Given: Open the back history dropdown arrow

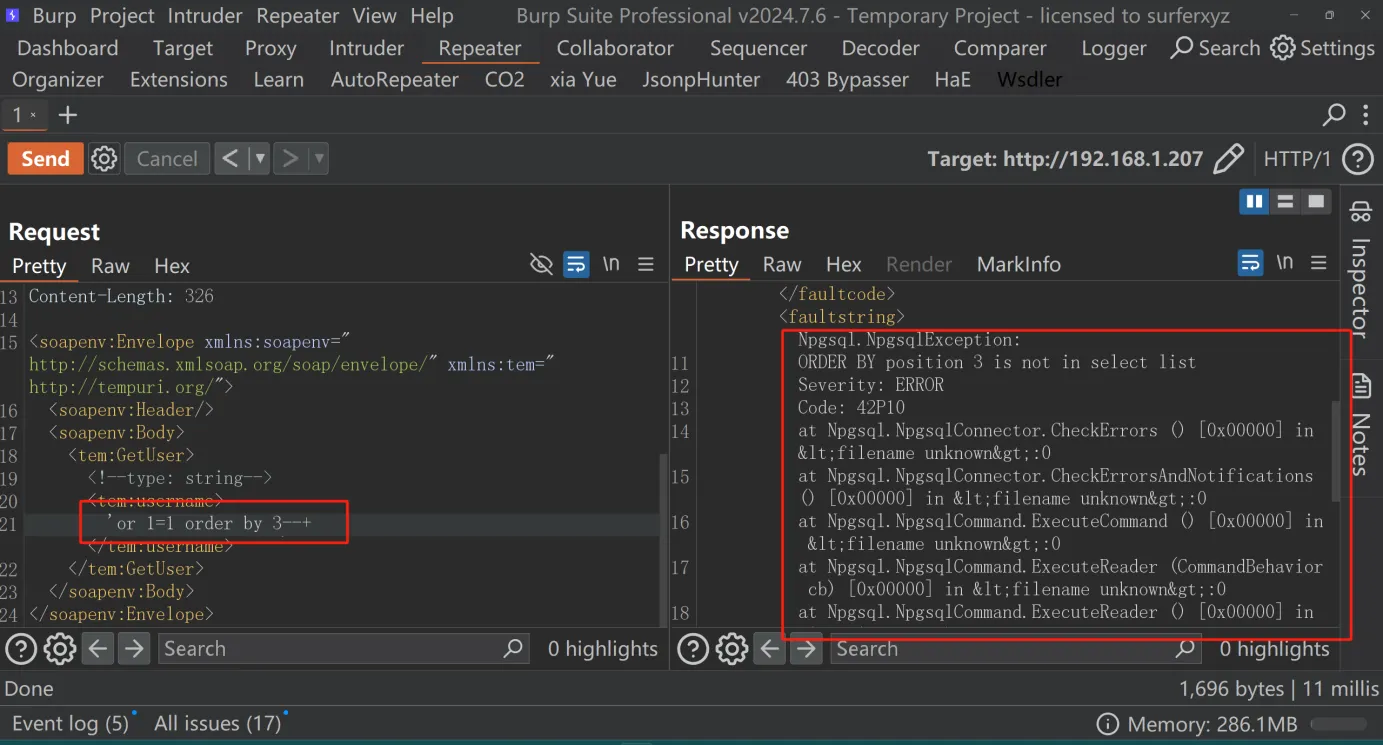Looking at the screenshot, I should click(259, 159).
